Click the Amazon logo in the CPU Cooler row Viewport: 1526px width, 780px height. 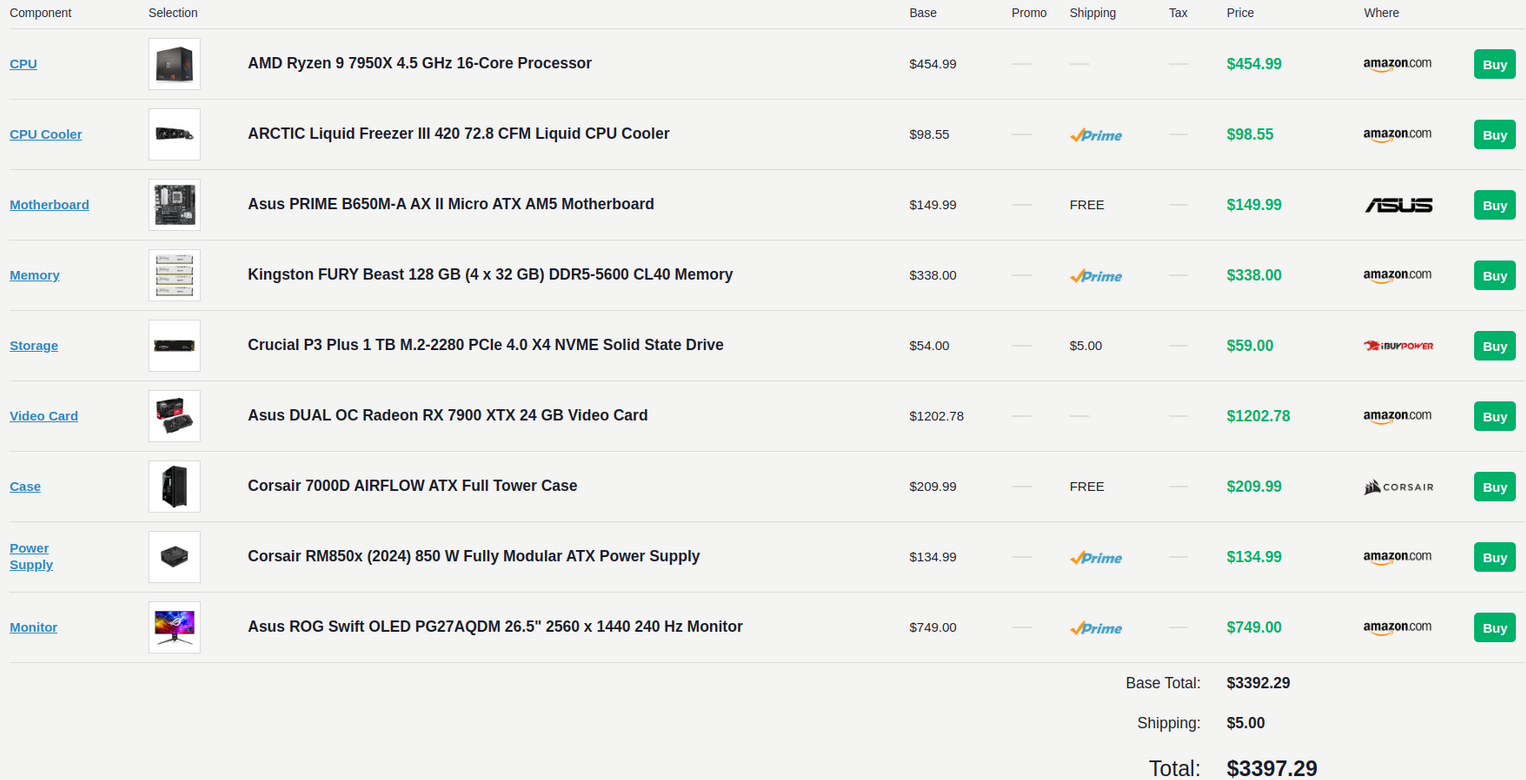coord(1397,134)
